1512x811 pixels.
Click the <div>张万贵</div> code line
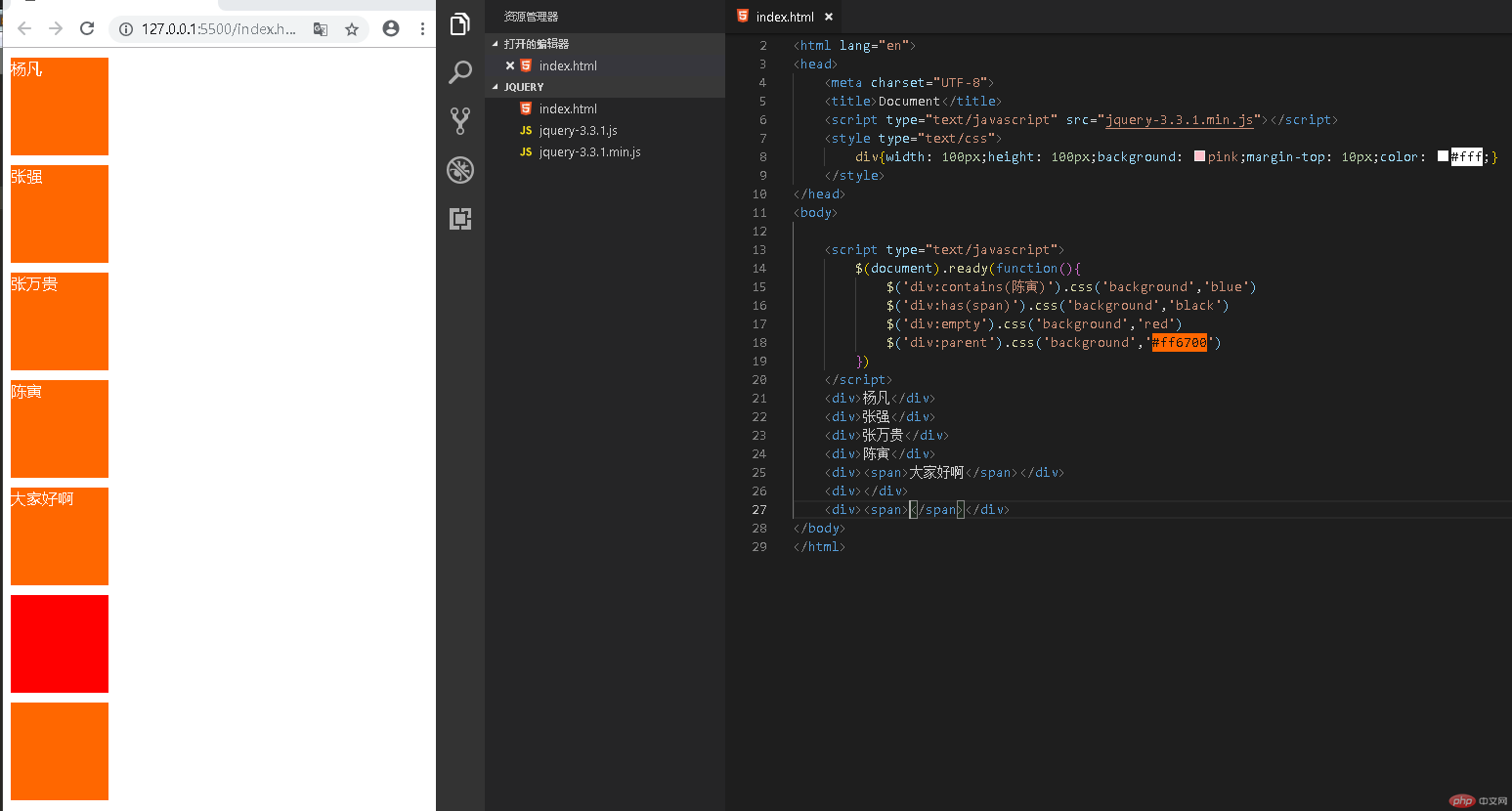click(886, 436)
